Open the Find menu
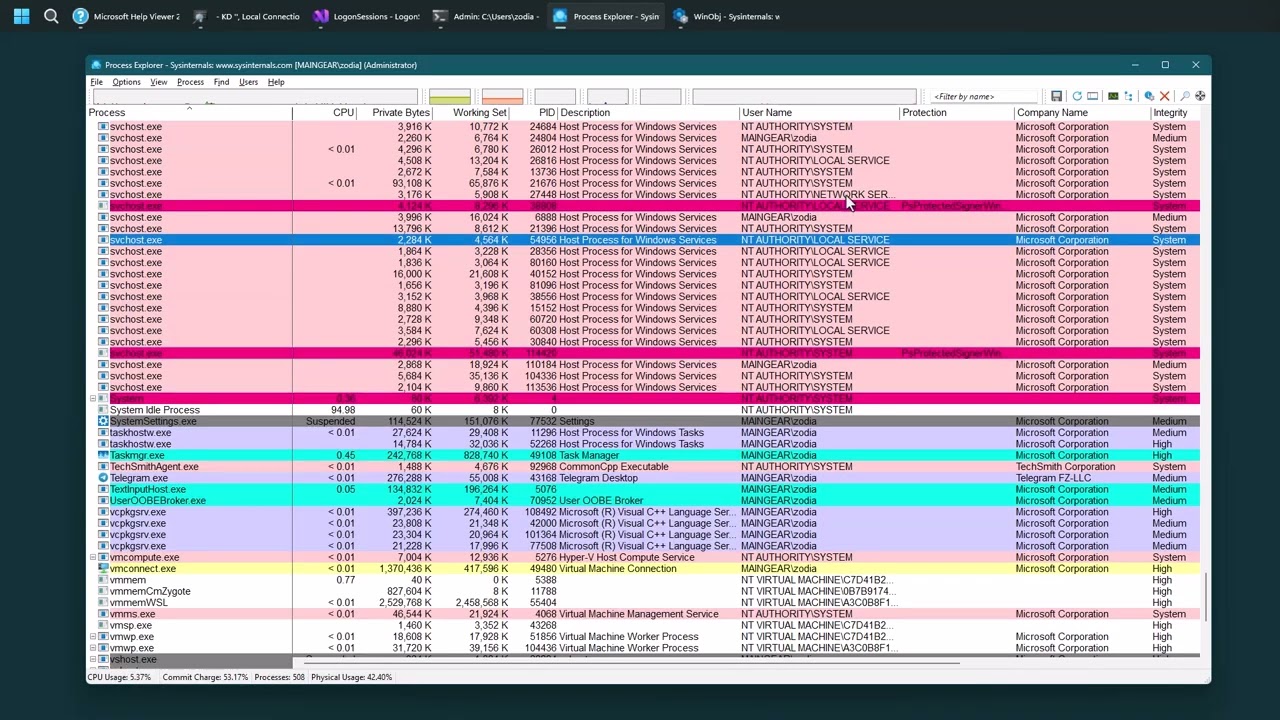Viewport: 1280px width, 720px height. click(221, 82)
